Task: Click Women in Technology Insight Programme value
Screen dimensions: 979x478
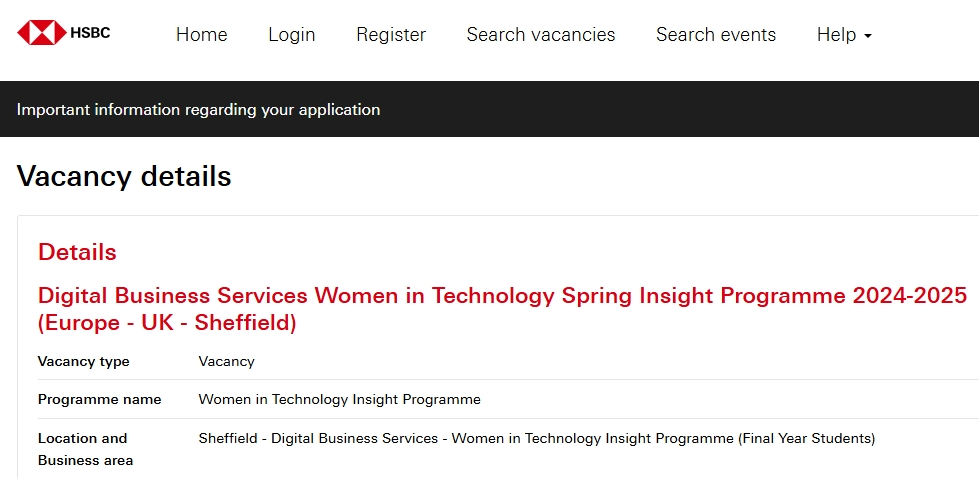Action: [340, 399]
